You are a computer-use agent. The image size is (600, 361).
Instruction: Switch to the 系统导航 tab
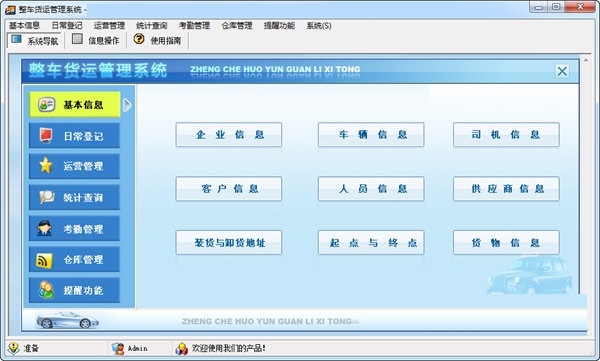(x=34, y=41)
